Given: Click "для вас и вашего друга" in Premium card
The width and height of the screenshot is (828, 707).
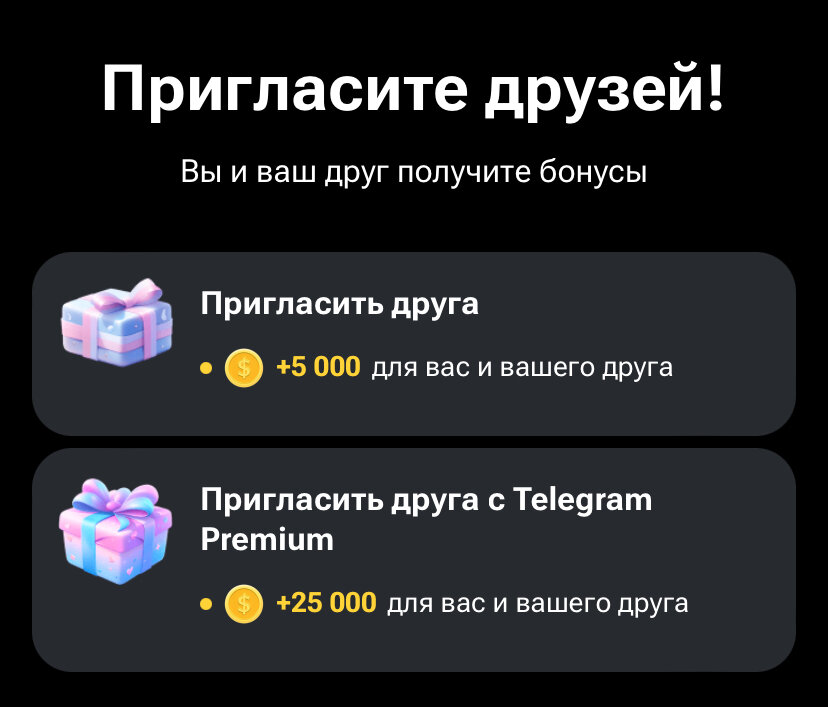Looking at the screenshot, I should coord(538,604).
